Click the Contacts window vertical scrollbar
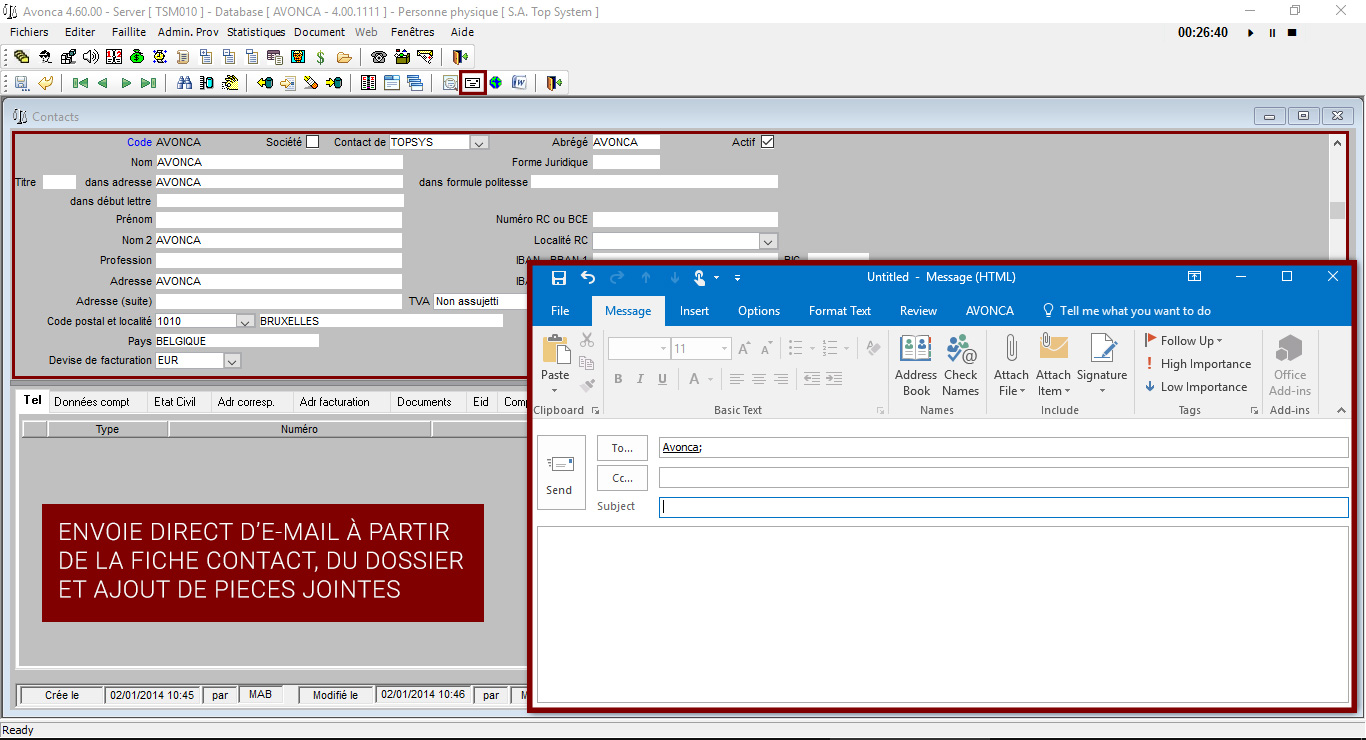Screen dimensions: 1366x740 pyautogui.click(x=1337, y=200)
